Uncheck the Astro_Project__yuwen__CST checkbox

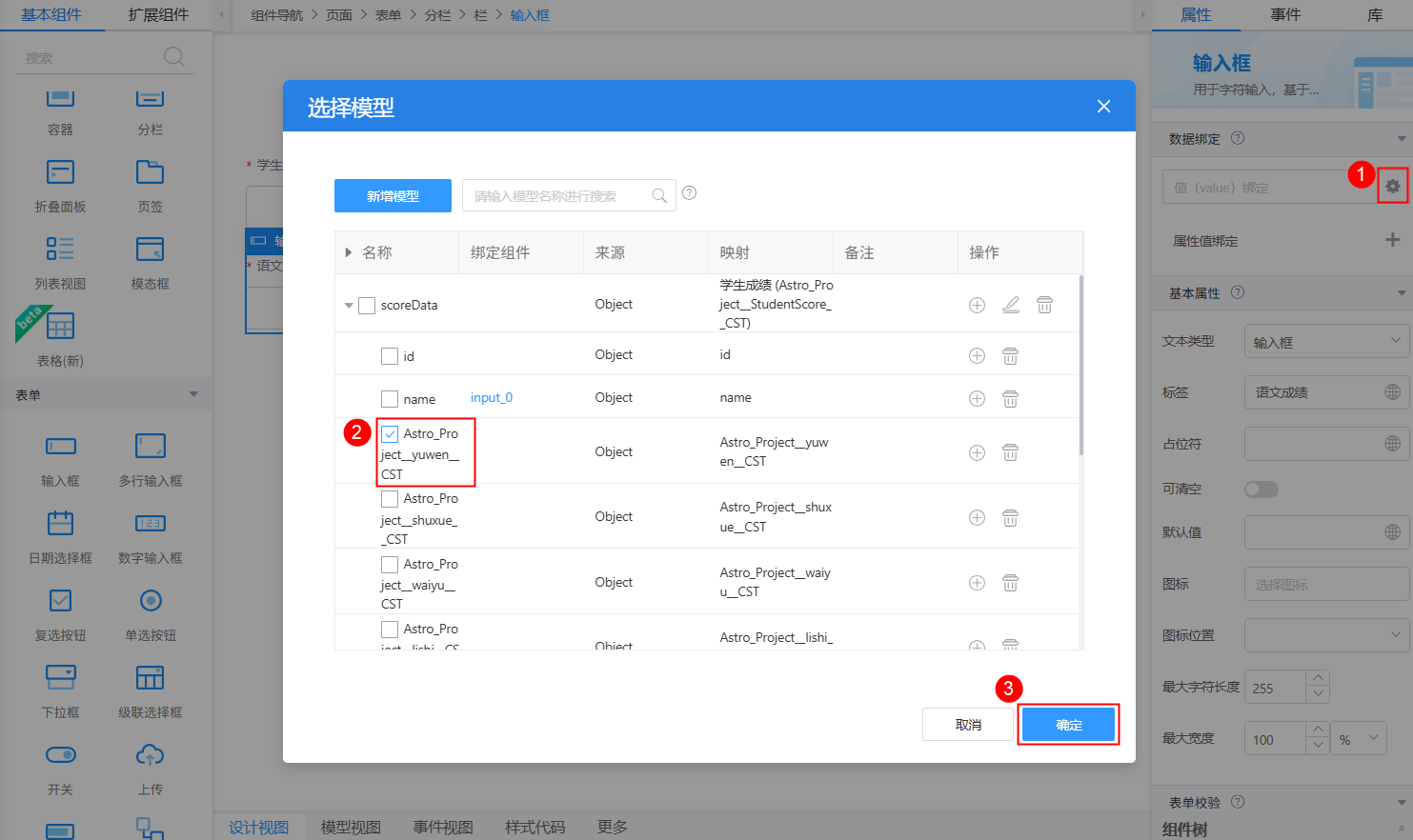(x=390, y=434)
